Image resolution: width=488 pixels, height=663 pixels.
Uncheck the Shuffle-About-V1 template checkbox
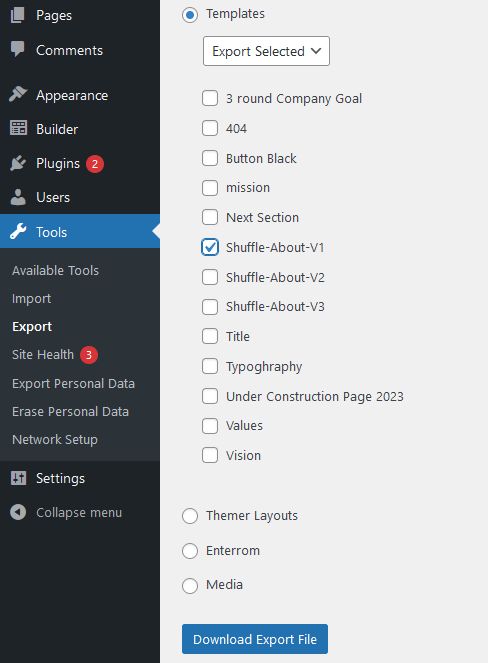click(210, 247)
